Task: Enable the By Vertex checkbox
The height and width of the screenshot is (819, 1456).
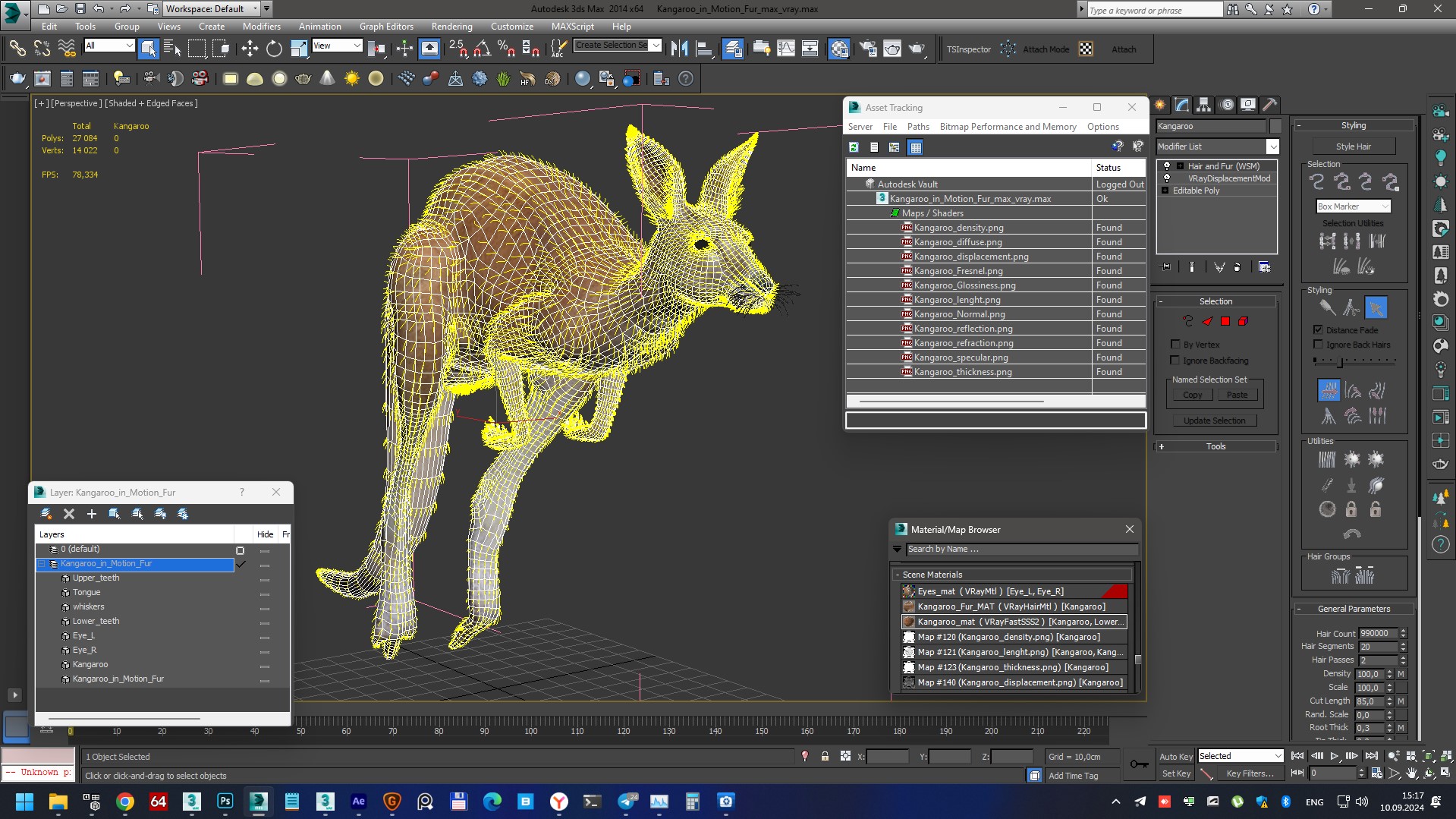Action: (x=1175, y=345)
